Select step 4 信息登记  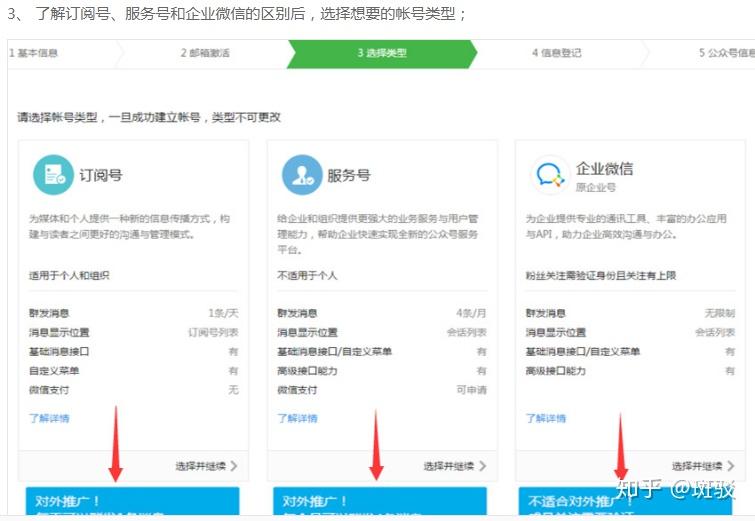click(x=557, y=53)
